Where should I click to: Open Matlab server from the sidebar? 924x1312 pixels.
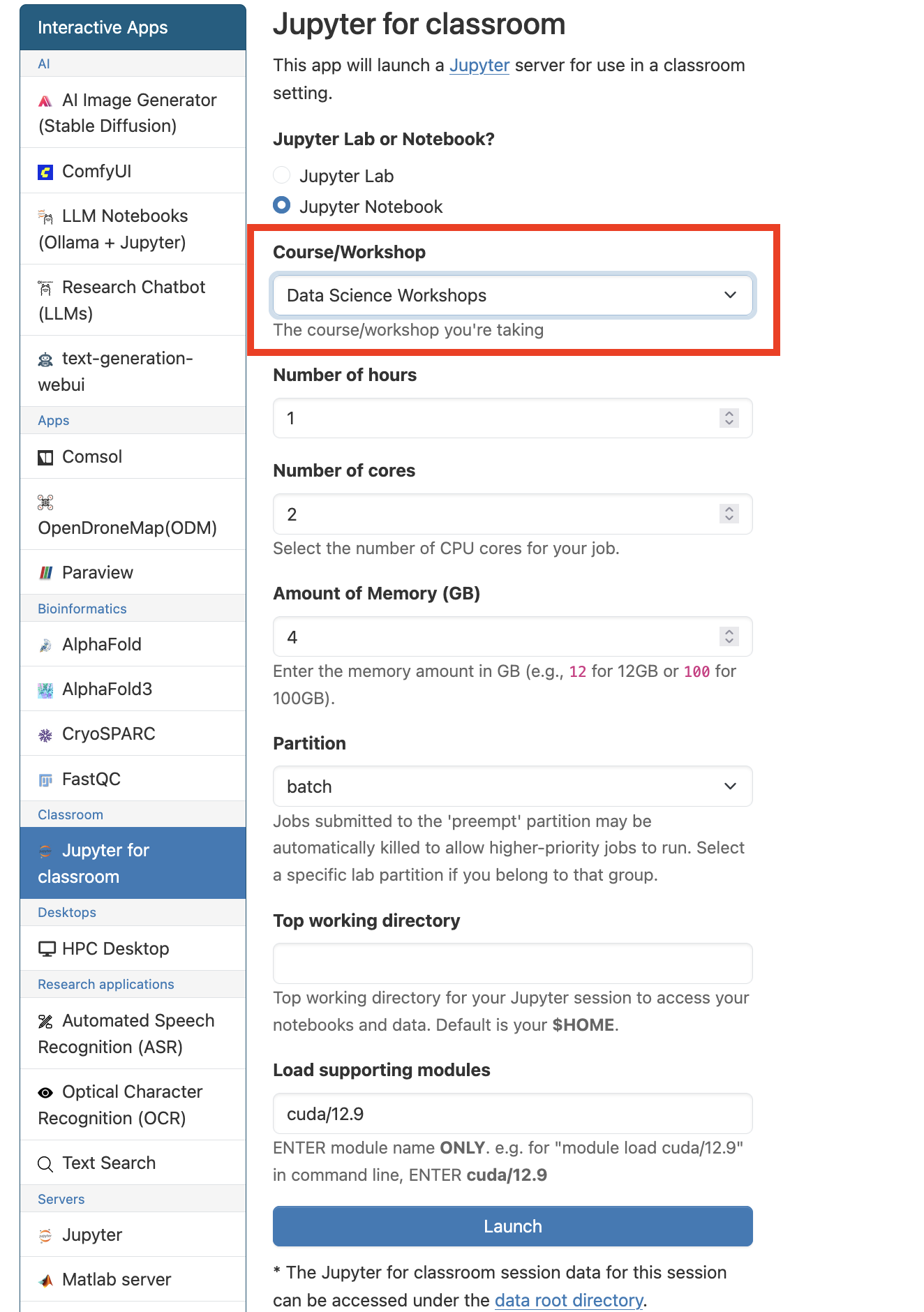[117, 1279]
